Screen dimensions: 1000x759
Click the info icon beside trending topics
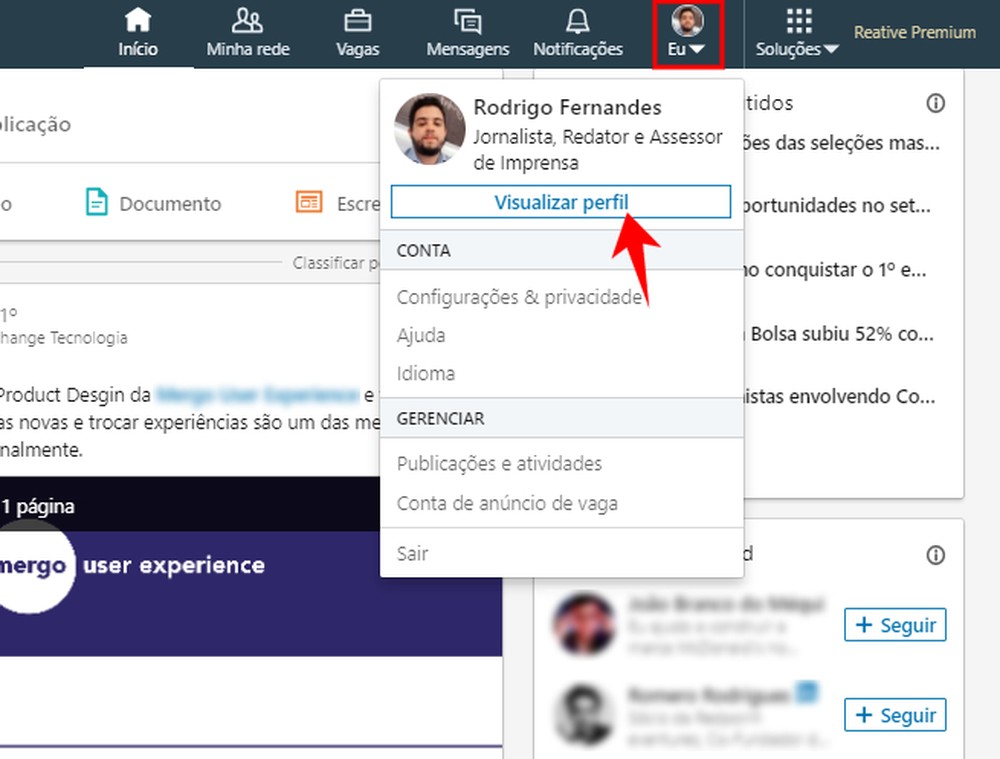936,102
